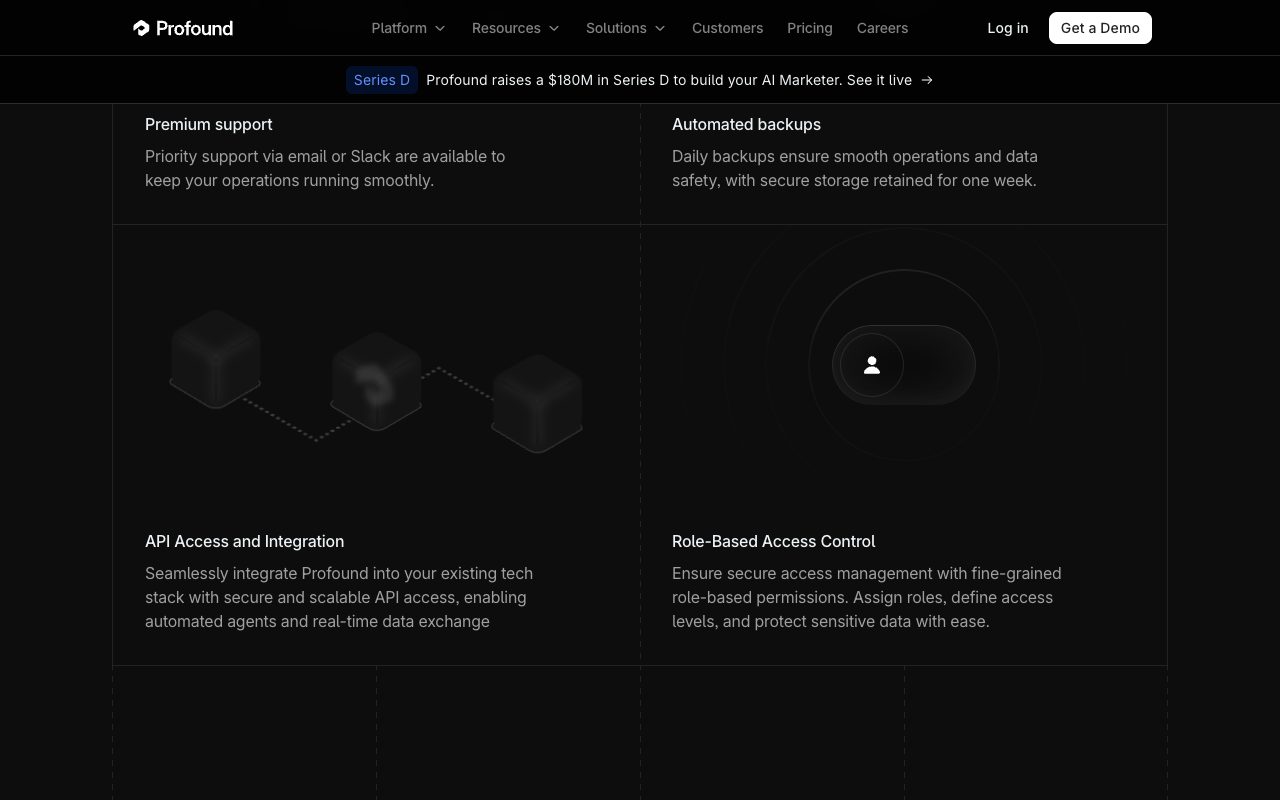Click the 'API Access and Integration' heading

(x=245, y=541)
